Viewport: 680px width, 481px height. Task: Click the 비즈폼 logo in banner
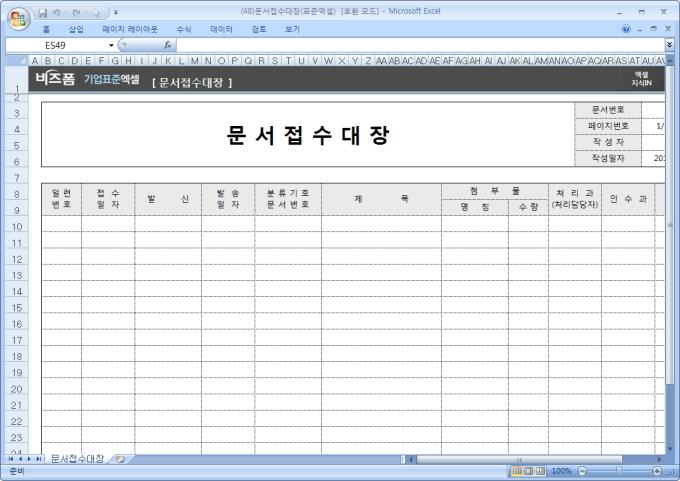coord(55,79)
